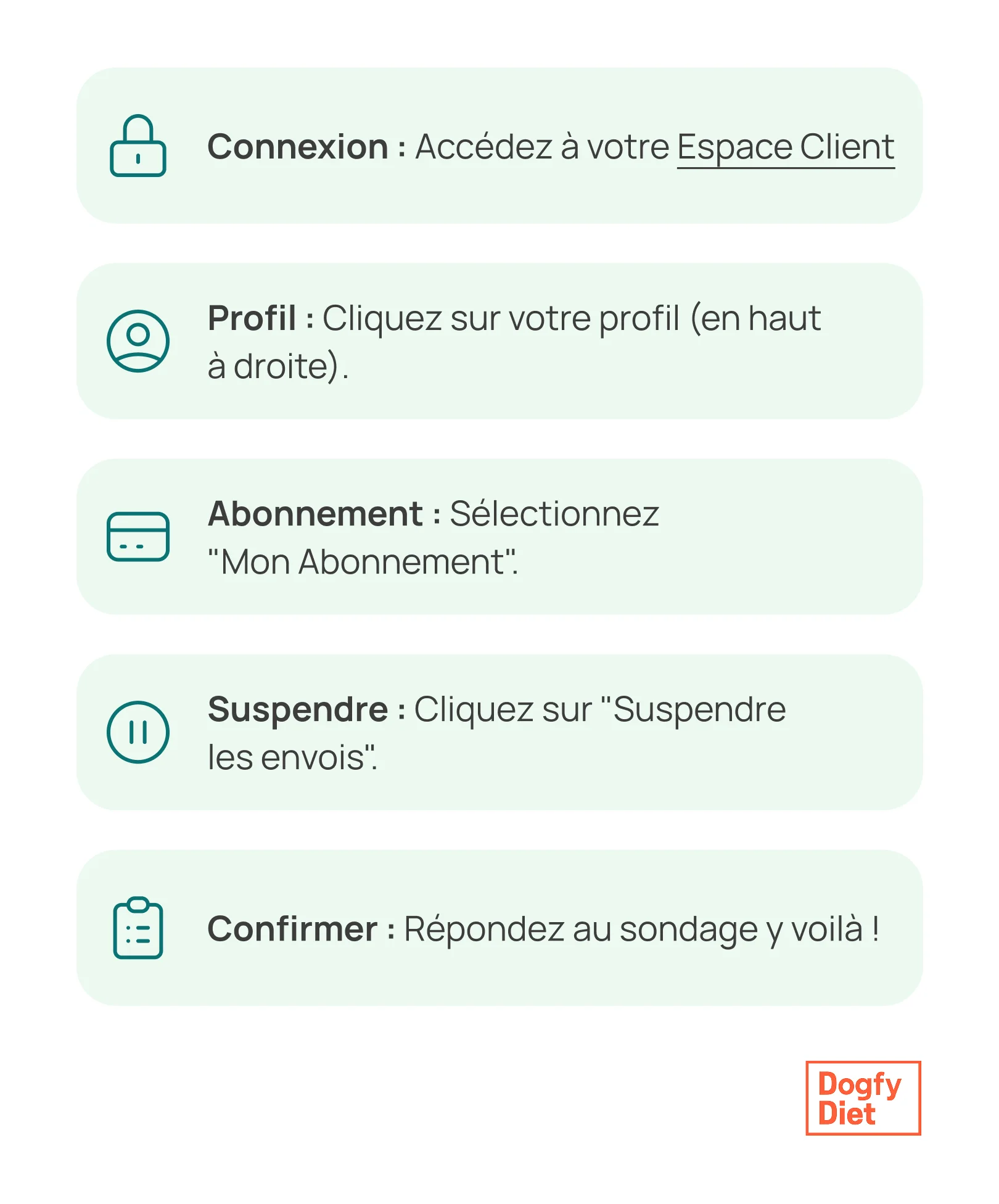Click the clipboard survey icon
Image resolution: width=999 pixels, height=1204 pixels.
[x=138, y=928]
